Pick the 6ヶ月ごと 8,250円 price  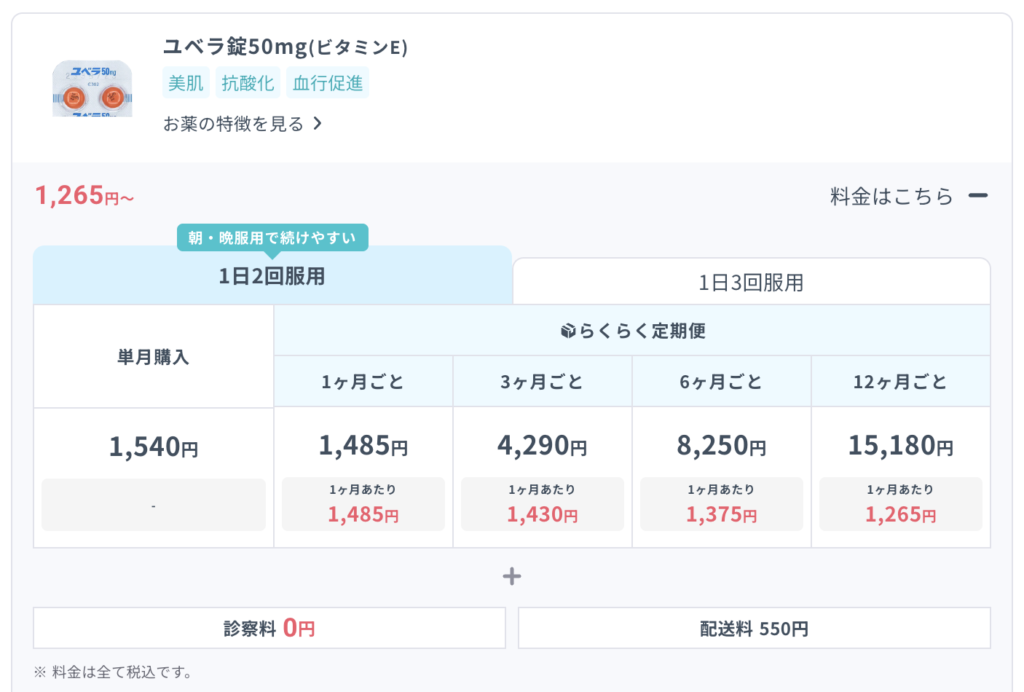pyautogui.click(x=721, y=445)
